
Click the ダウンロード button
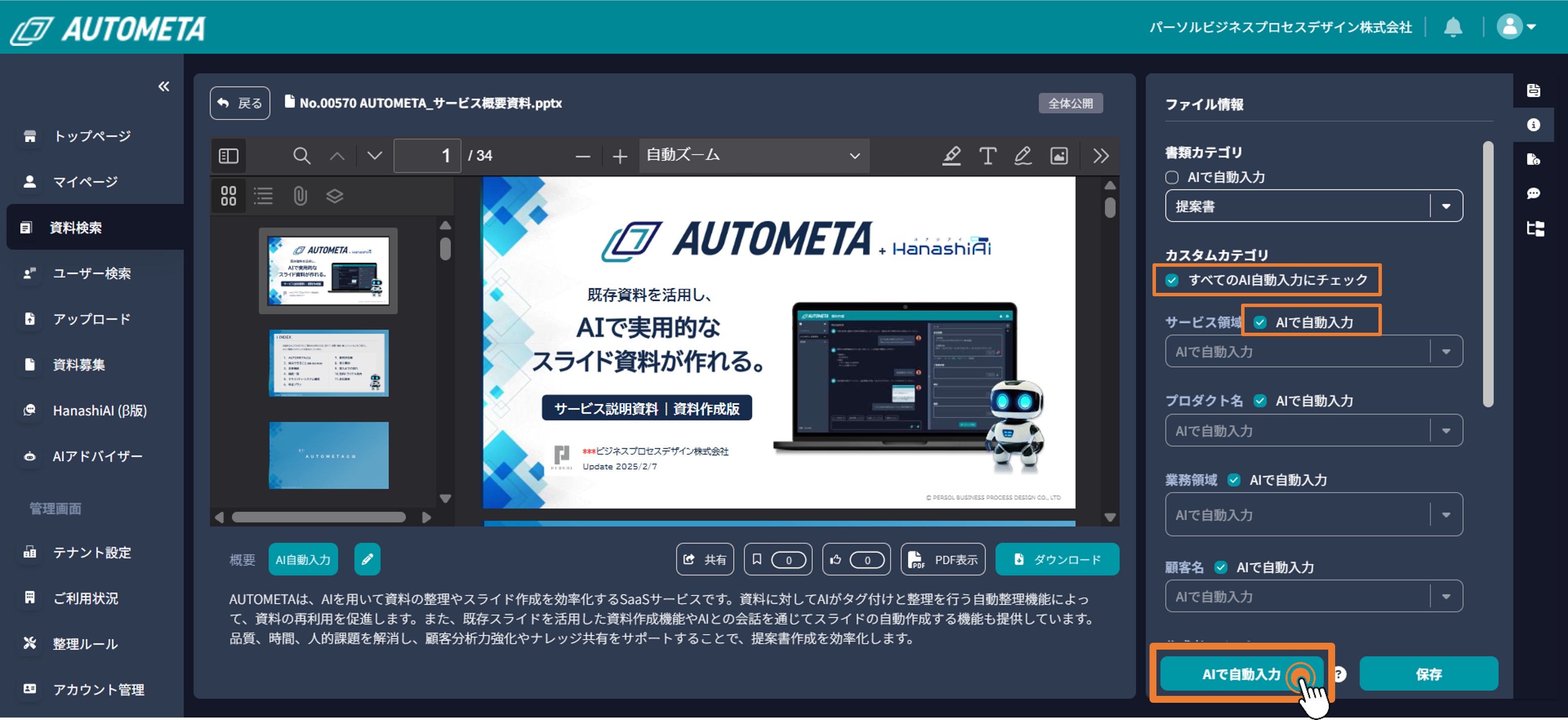click(1057, 560)
